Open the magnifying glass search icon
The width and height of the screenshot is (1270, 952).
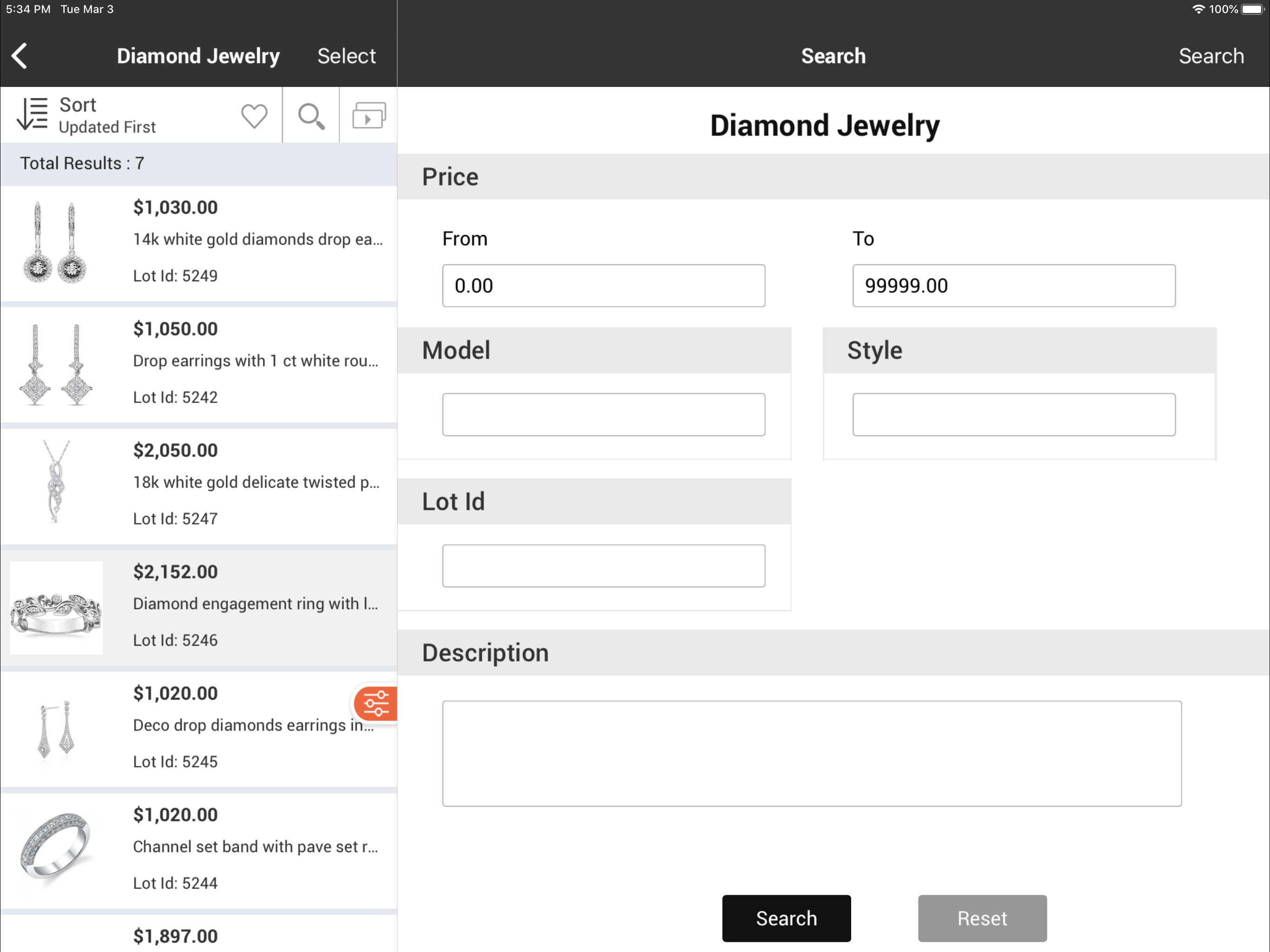coord(311,116)
